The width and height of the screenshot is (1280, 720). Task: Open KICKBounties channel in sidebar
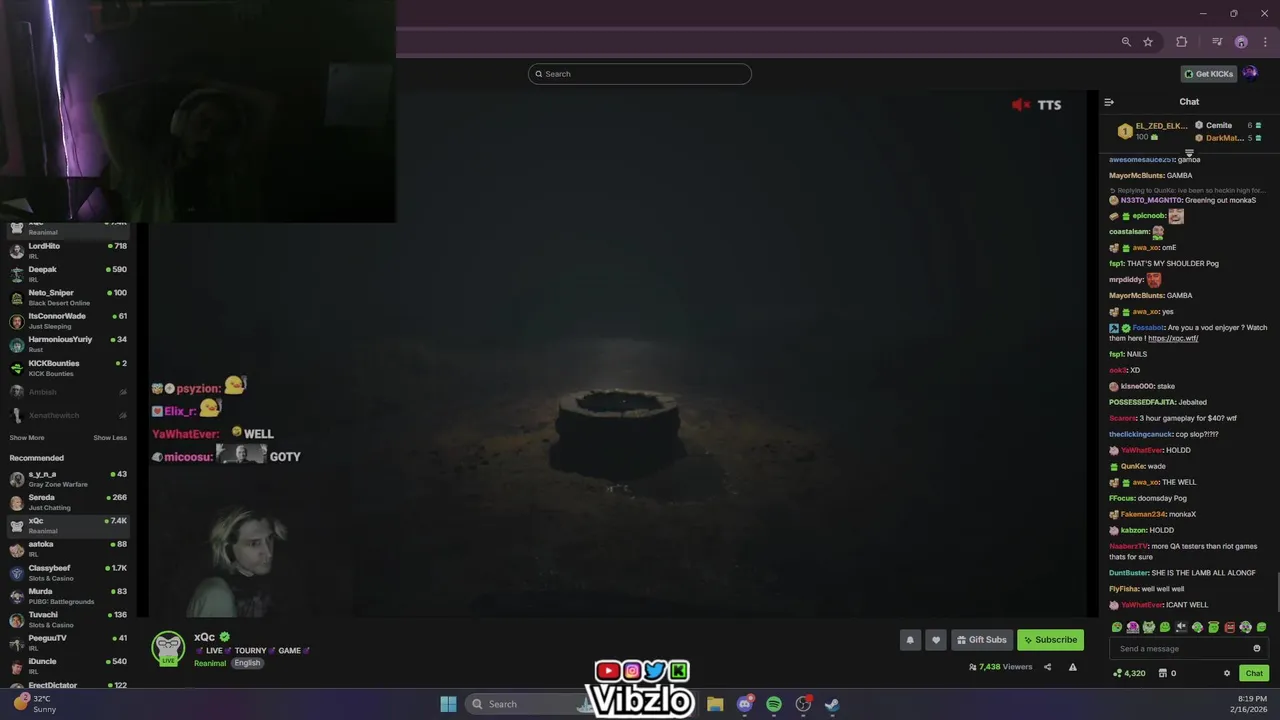tap(68, 368)
